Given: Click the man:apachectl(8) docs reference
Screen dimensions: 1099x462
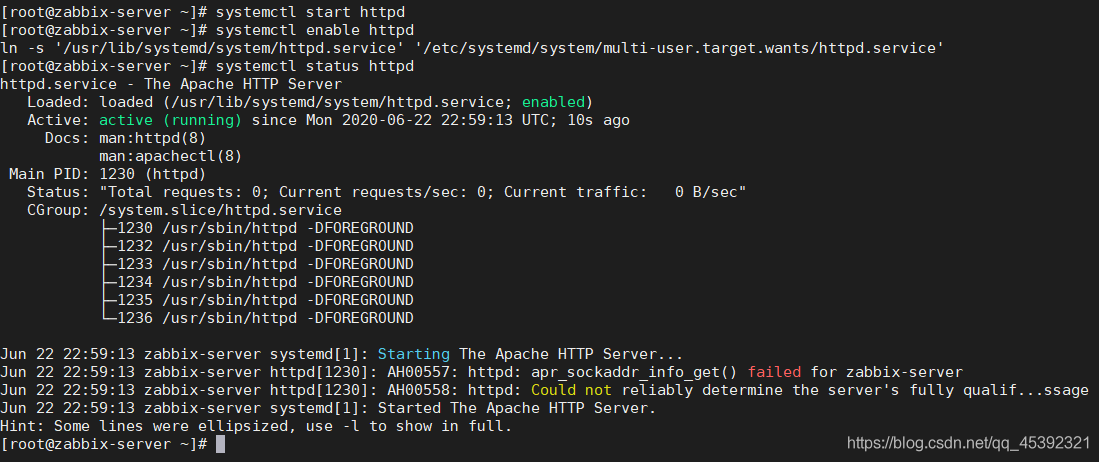Looking at the screenshot, I should (x=170, y=156).
